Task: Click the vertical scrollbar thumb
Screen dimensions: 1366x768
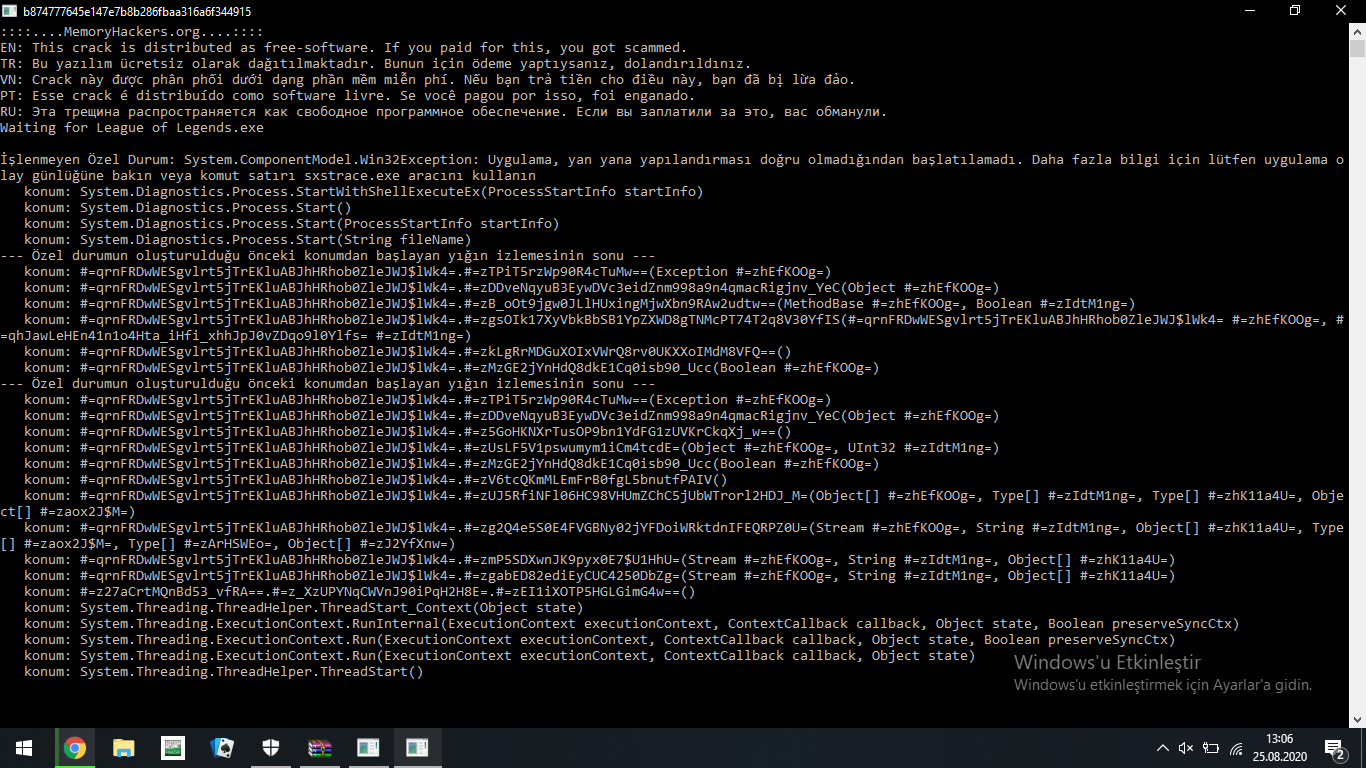Action: click(x=1357, y=49)
